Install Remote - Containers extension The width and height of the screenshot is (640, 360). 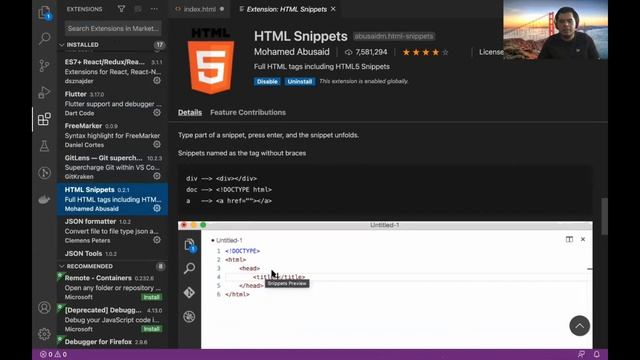[151, 297]
